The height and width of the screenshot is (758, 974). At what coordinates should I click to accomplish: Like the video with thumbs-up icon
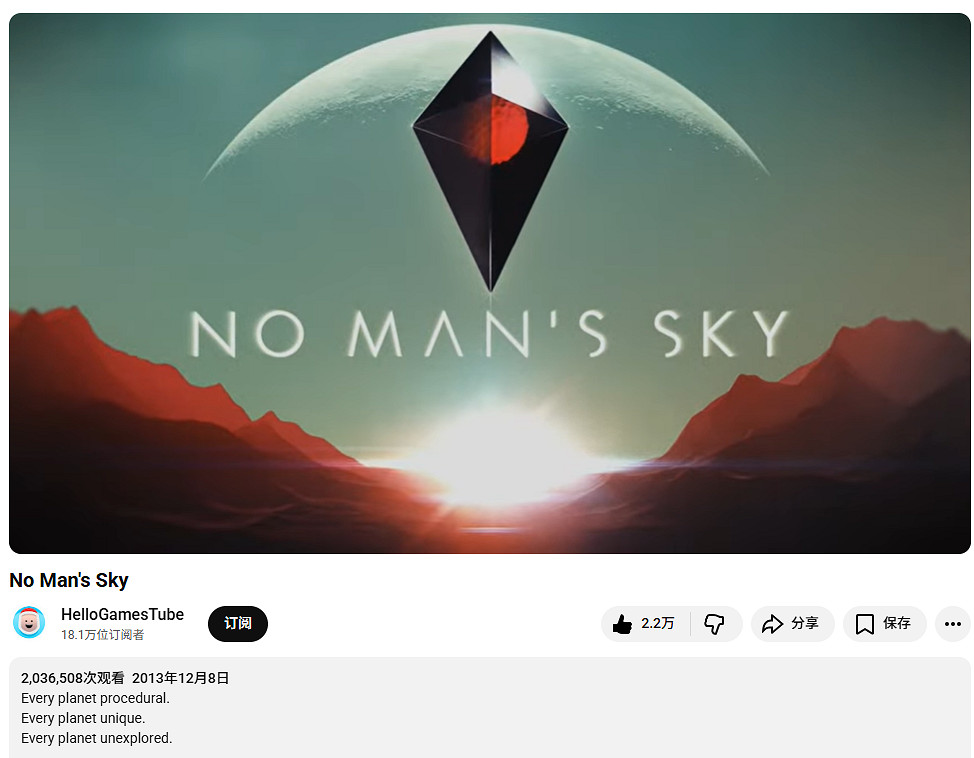pyautogui.click(x=622, y=624)
